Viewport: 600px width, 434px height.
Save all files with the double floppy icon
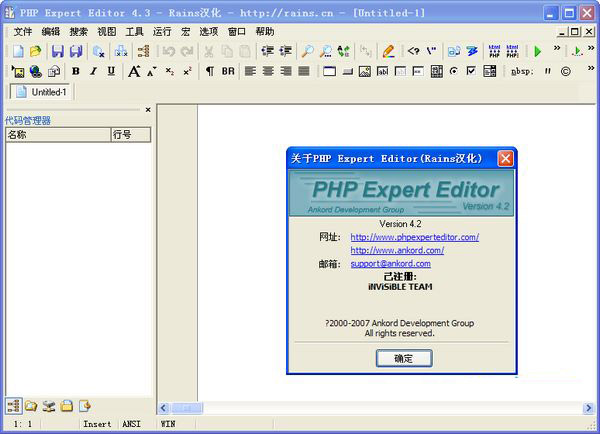coord(76,51)
